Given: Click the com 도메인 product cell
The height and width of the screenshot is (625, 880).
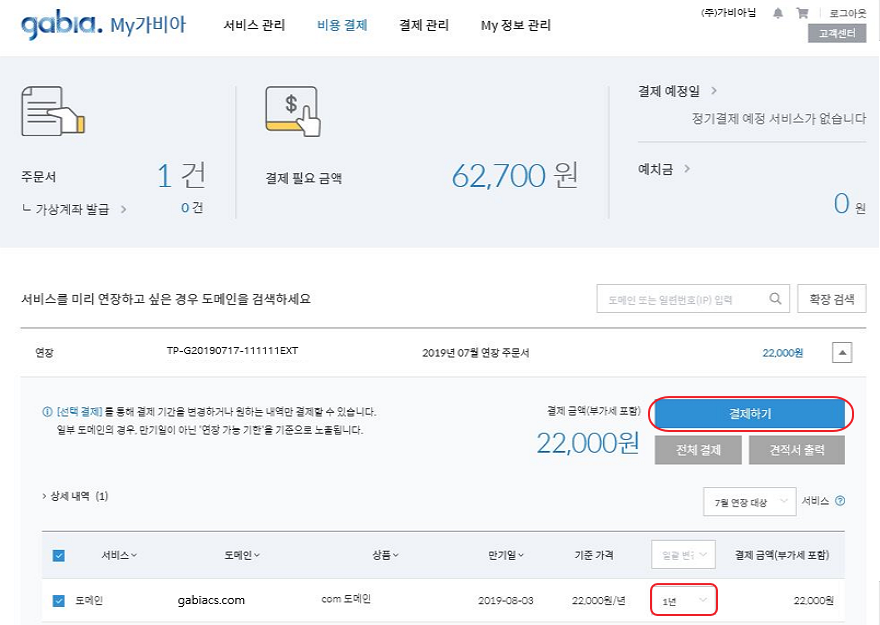Looking at the screenshot, I should [x=346, y=599].
